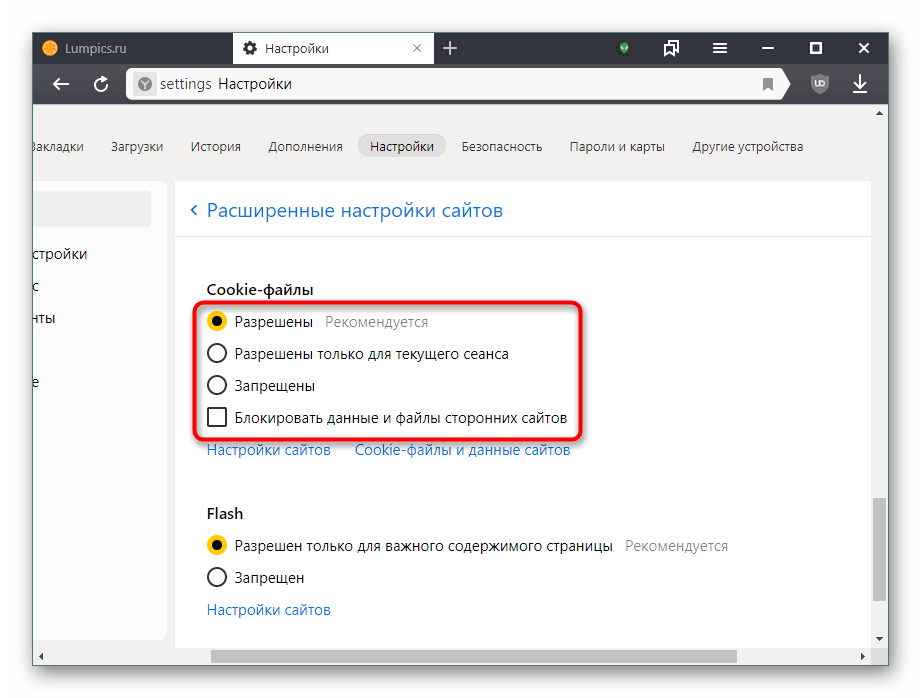Screen dimensions: 921x698
Task: Go back with the back arrow
Action: tap(61, 85)
